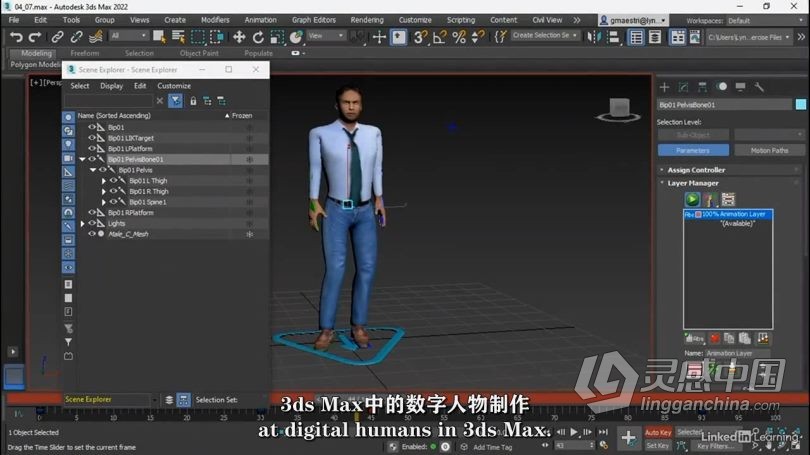The image size is (810, 455).
Task: Open the Hierarchy command panel tab
Action: click(702, 87)
